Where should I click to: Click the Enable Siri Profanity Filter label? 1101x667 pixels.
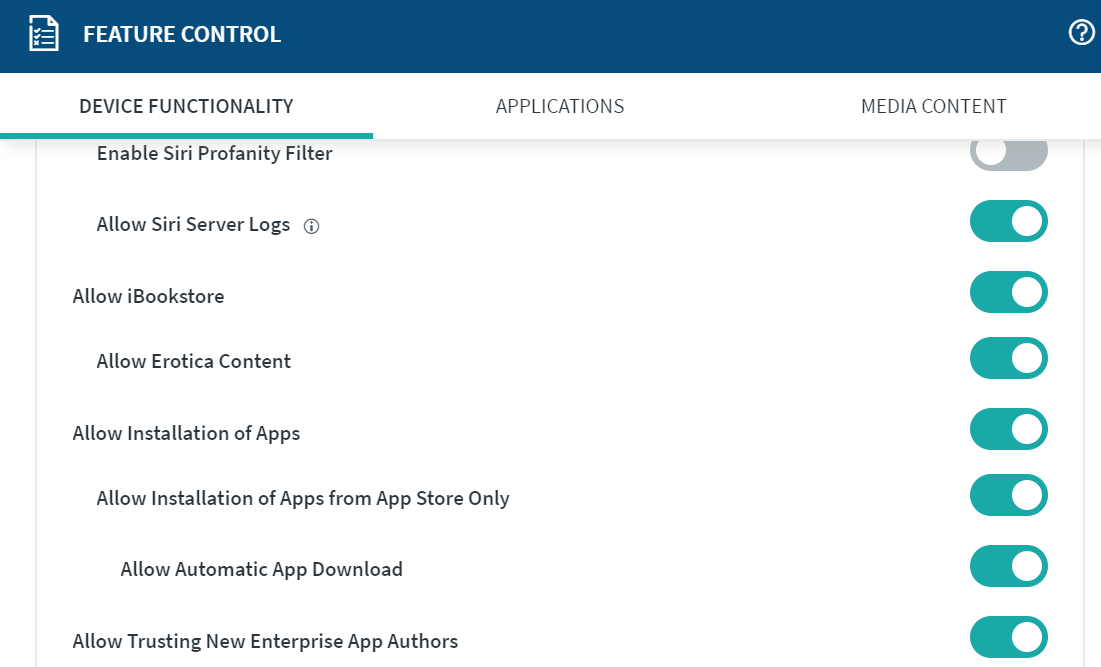click(214, 153)
